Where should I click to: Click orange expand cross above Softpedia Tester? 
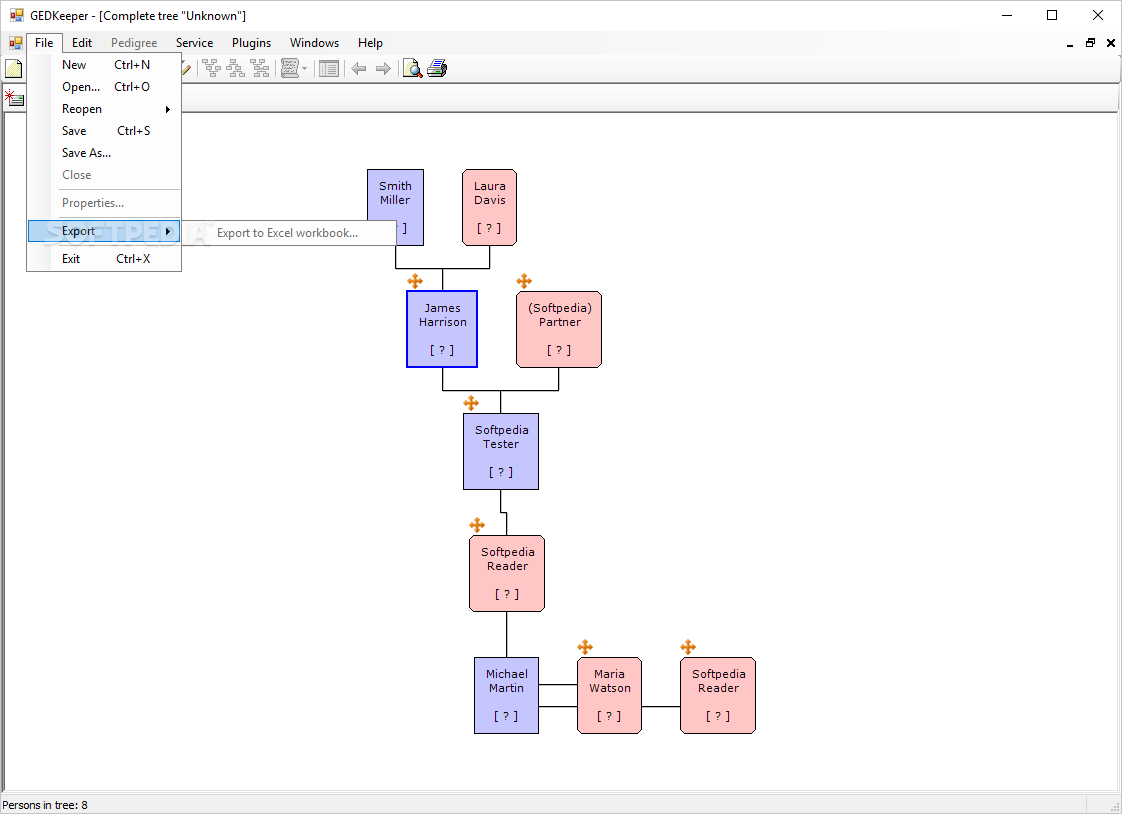pos(471,403)
